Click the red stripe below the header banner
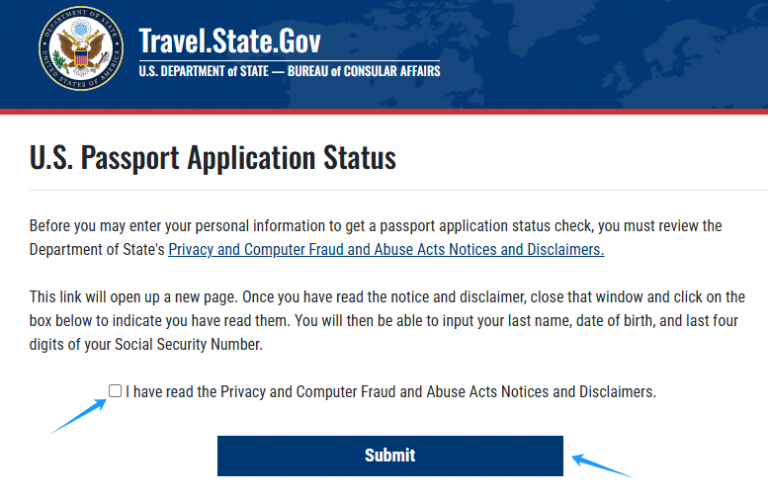 [x=384, y=111]
